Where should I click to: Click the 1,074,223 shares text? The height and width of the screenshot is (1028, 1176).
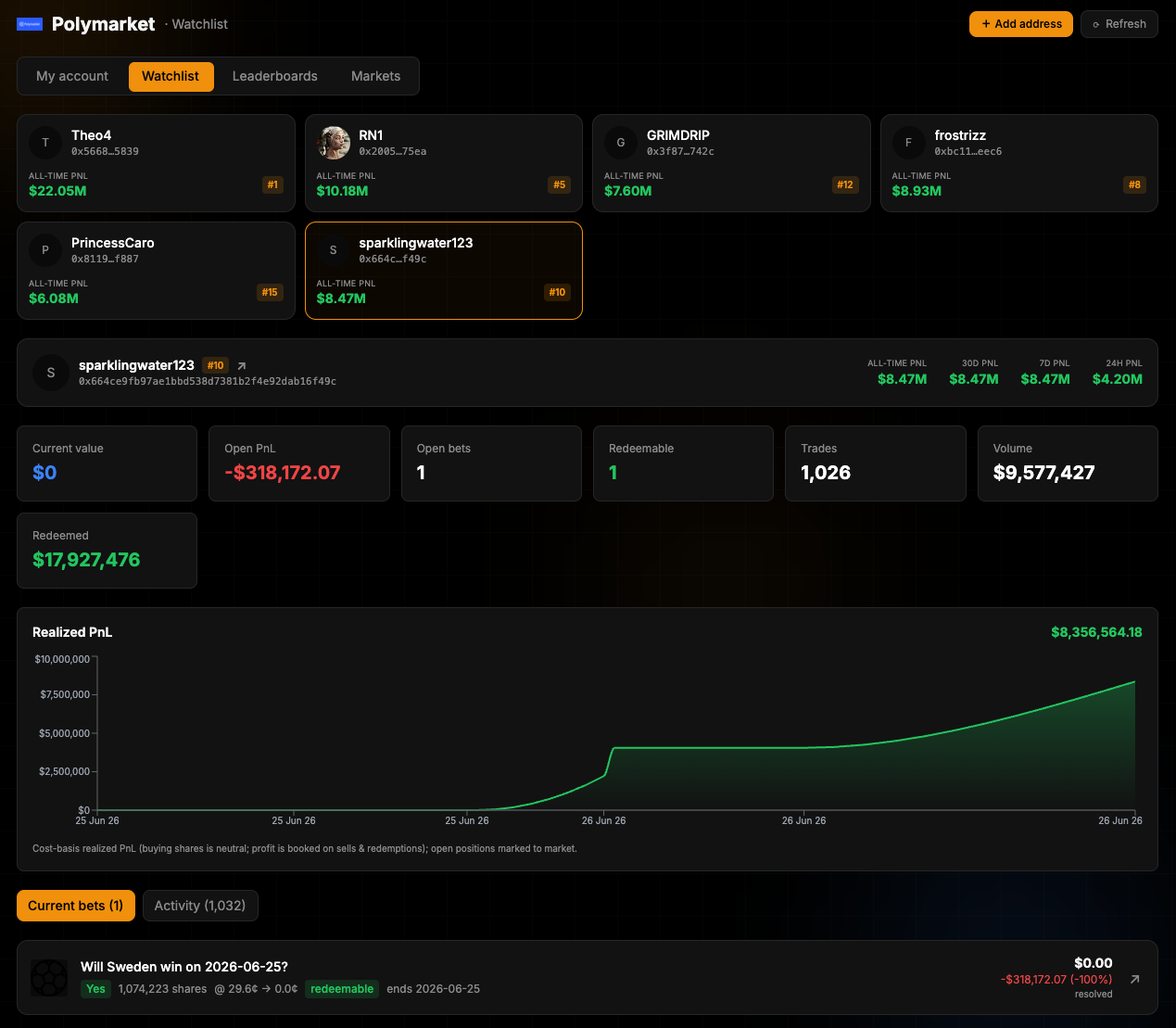point(162,989)
